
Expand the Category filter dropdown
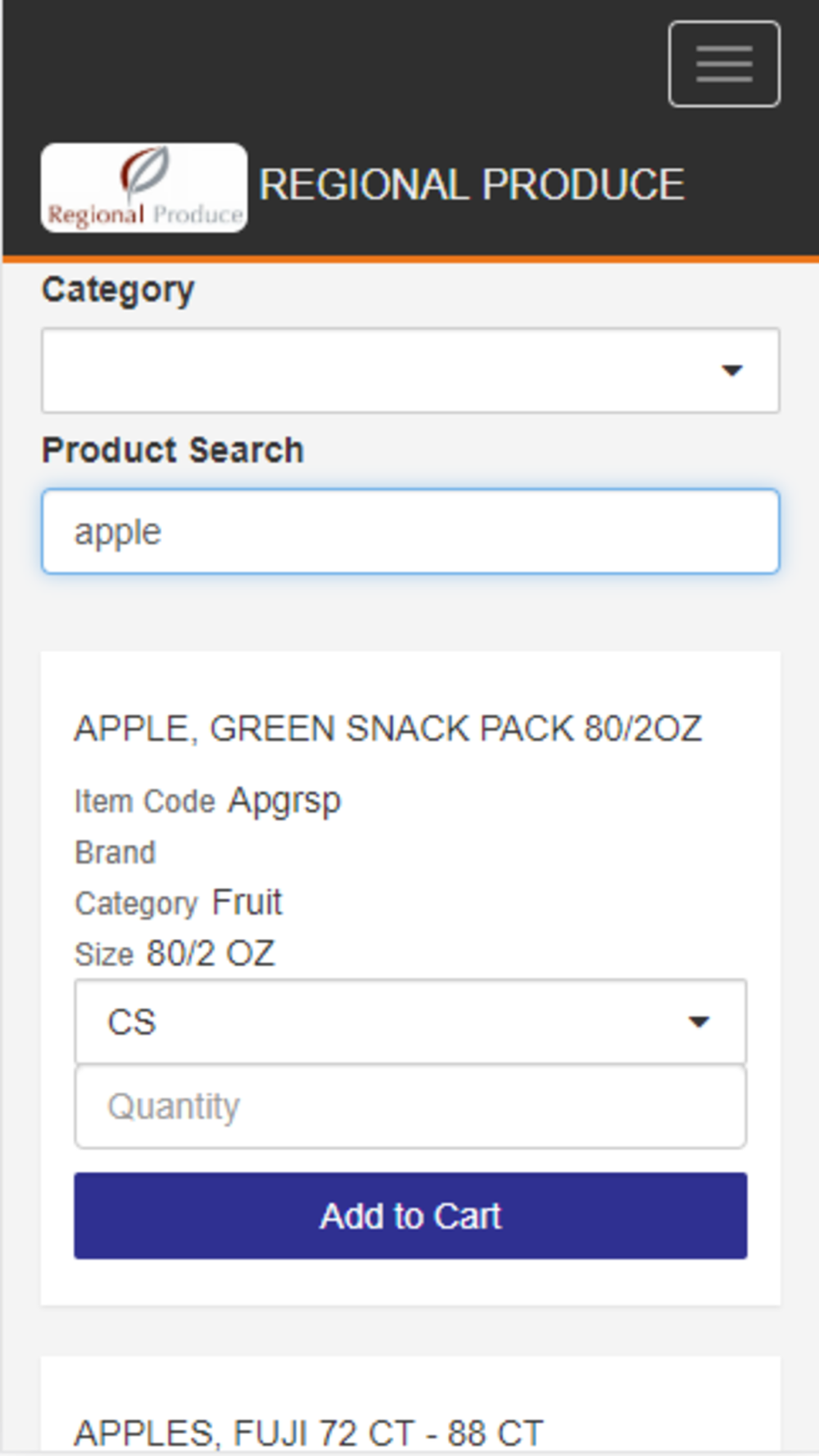(410, 370)
